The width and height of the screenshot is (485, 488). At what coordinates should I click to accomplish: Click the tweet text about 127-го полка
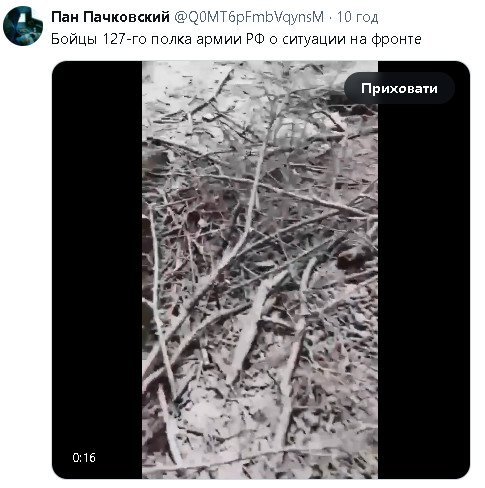coord(236,39)
